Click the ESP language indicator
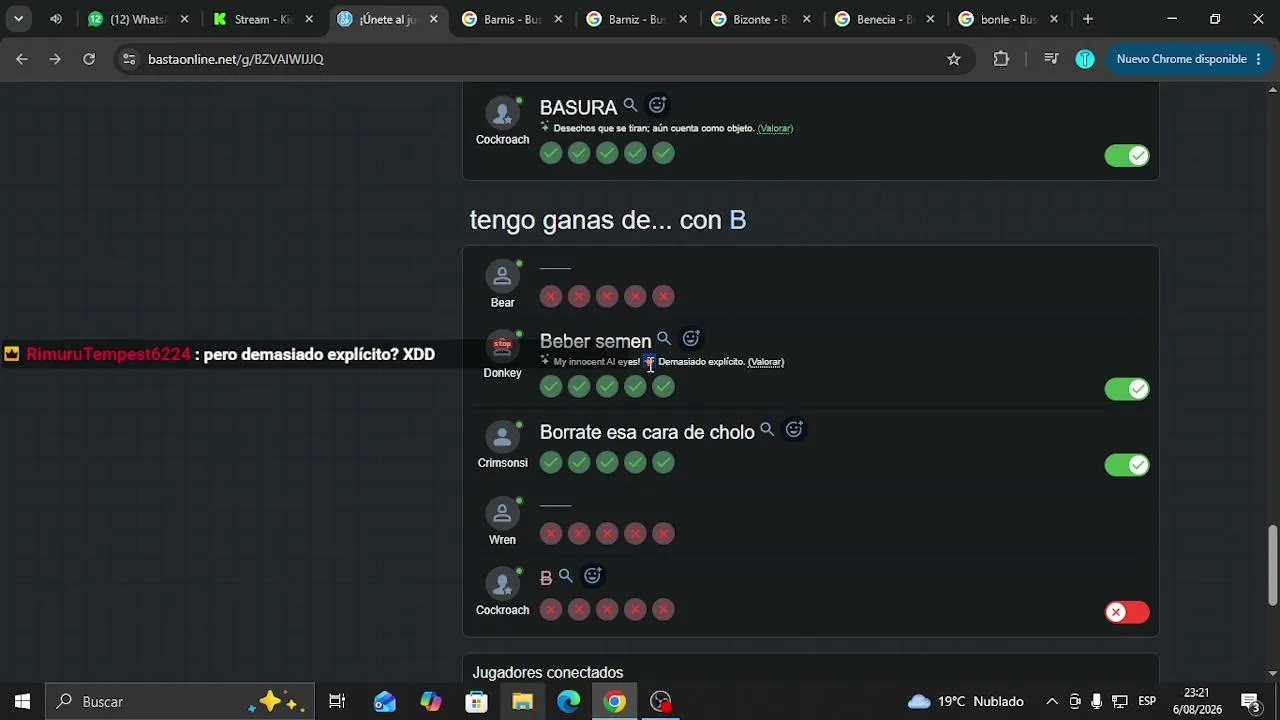This screenshot has height=720, width=1280. 1147,701
